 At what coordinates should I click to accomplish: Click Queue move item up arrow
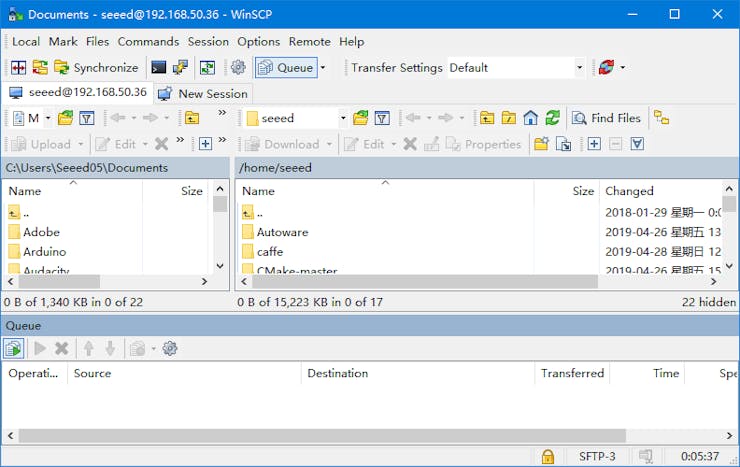click(x=88, y=349)
